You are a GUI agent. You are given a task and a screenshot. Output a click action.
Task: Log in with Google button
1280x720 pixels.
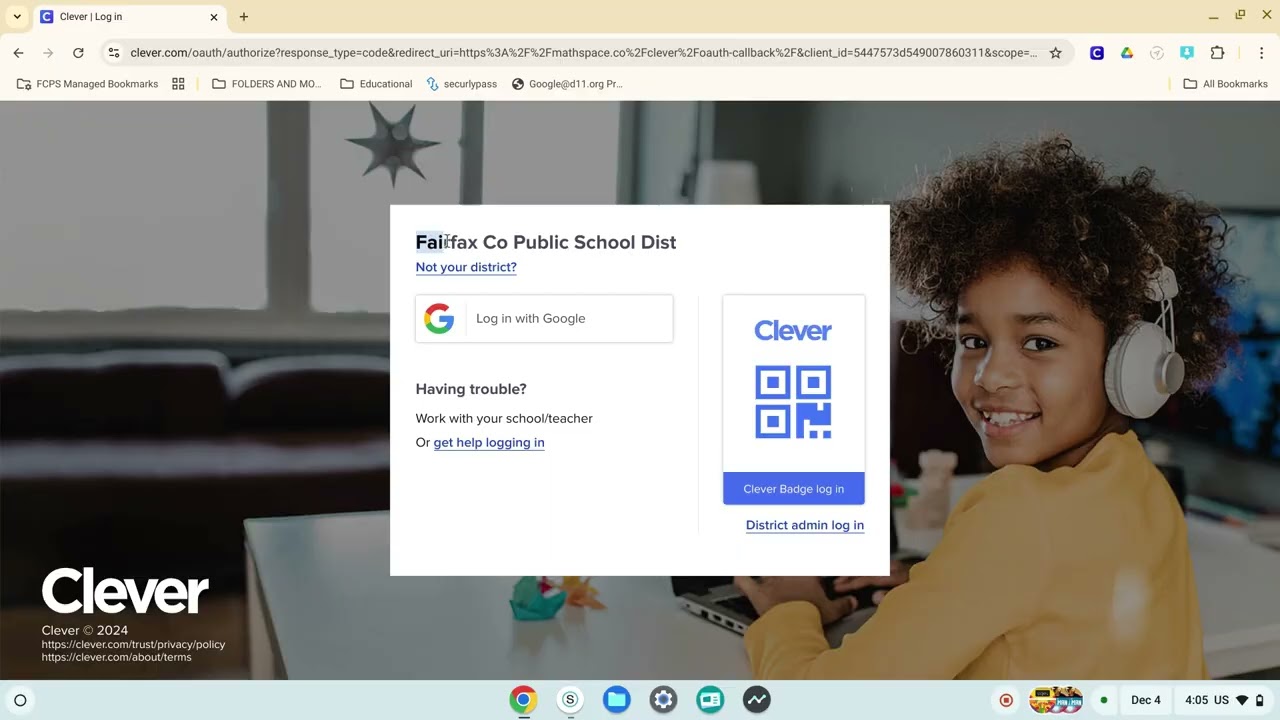coord(544,318)
